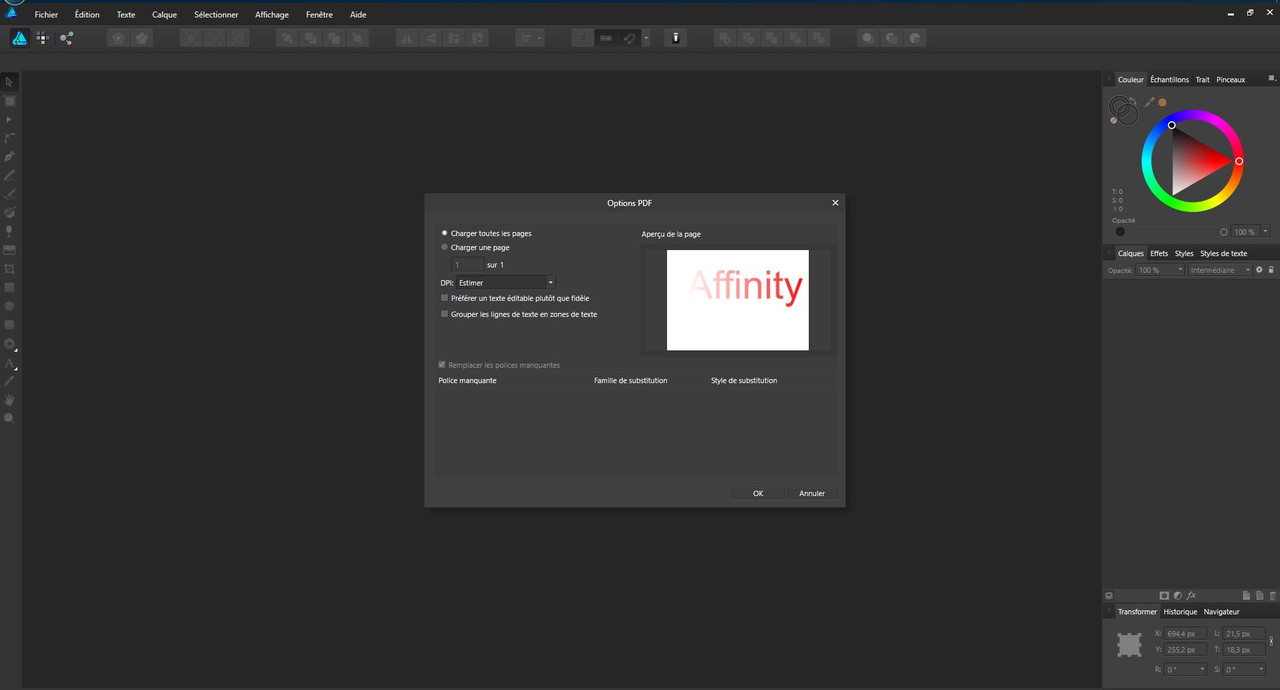Select the Color Picker tool in left toolbar
1280x690 pixels.
(x=10, y=381)
